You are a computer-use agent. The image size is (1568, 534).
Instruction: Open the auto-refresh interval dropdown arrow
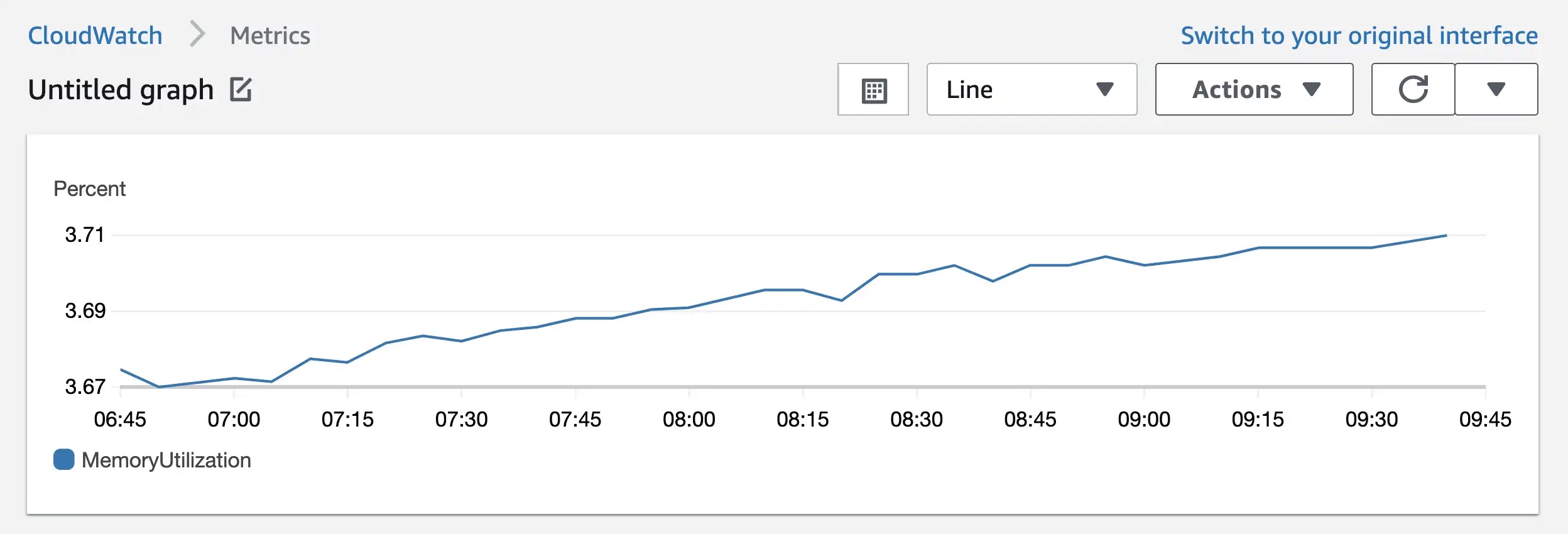1498,89
